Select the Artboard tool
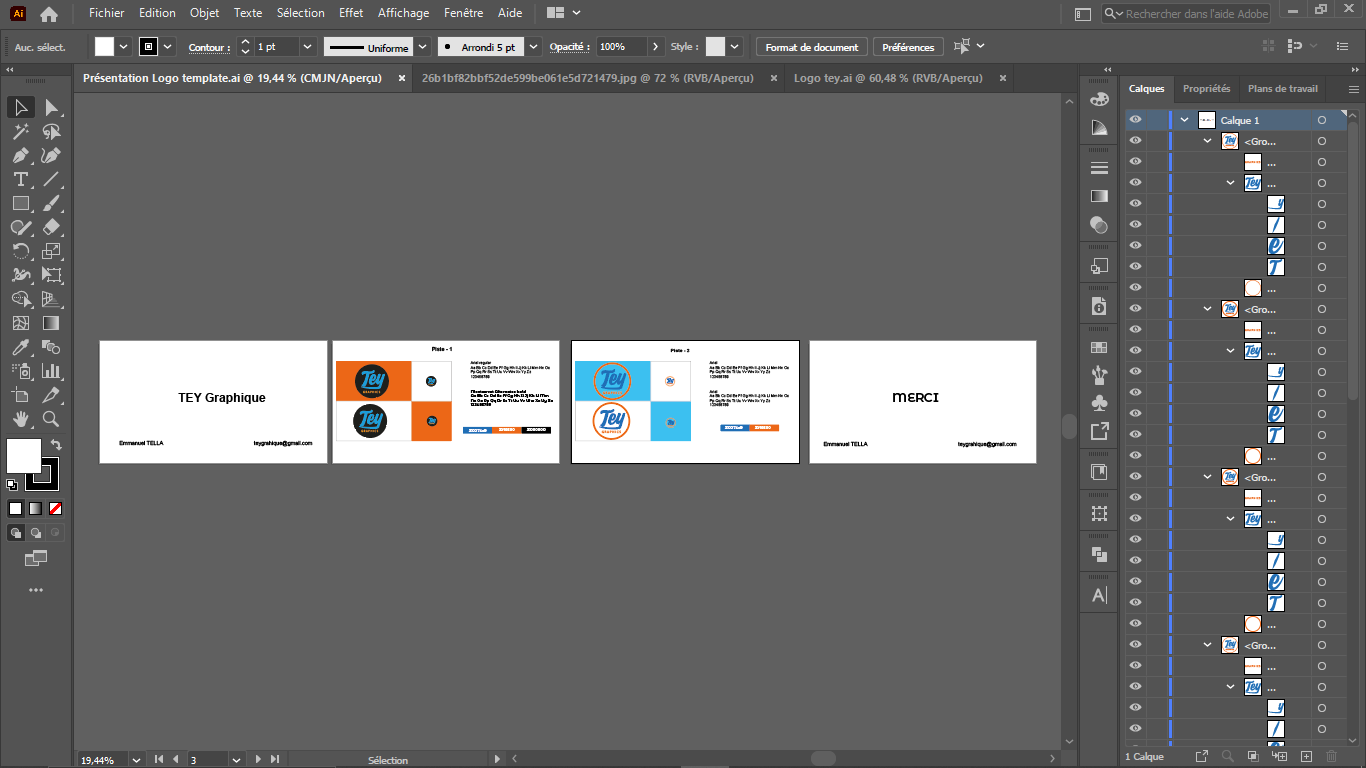Viewport: 1366px width, 768px height. tap(21, 395)
